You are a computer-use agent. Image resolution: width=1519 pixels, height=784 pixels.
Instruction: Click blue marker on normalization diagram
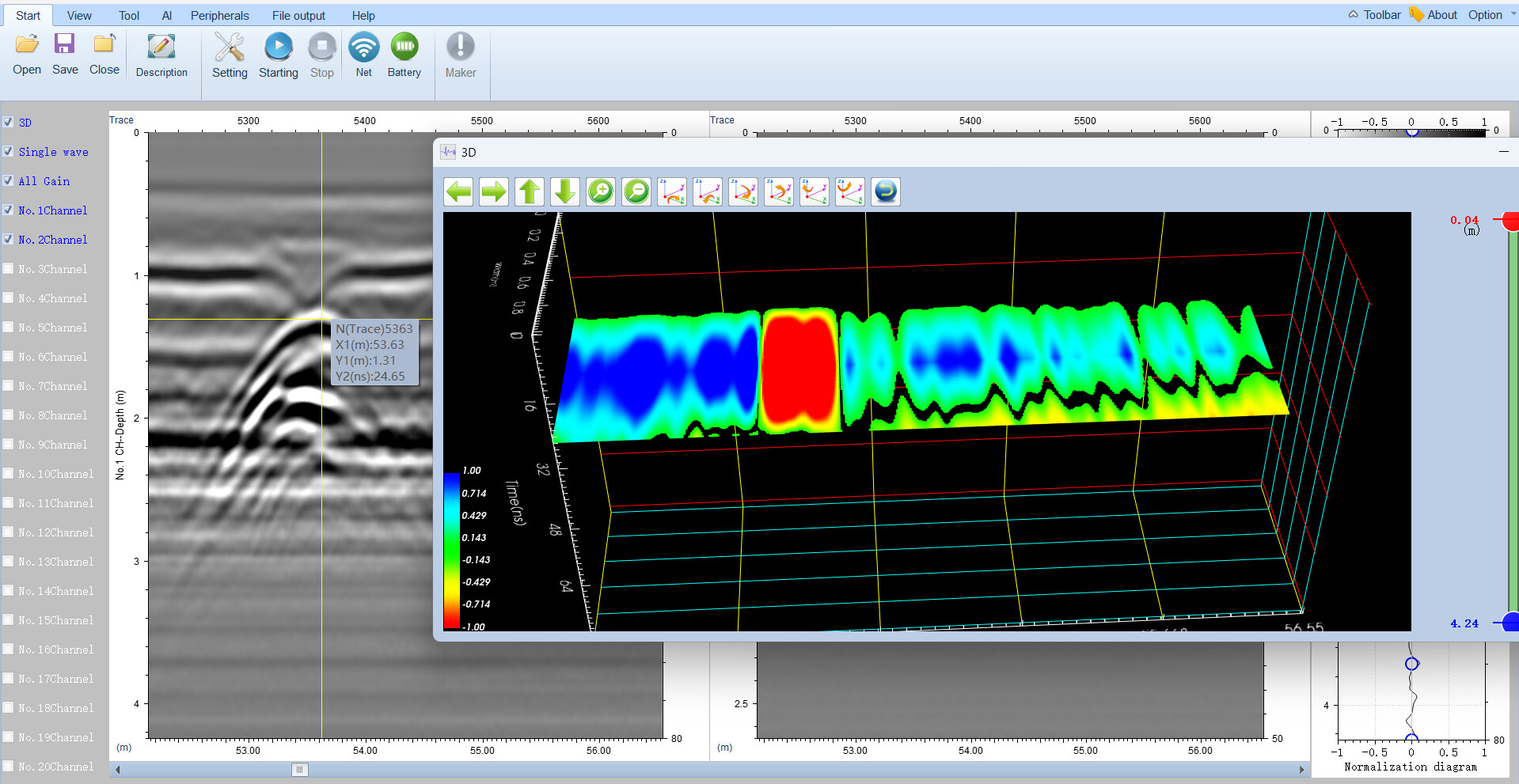[1411, 664]
